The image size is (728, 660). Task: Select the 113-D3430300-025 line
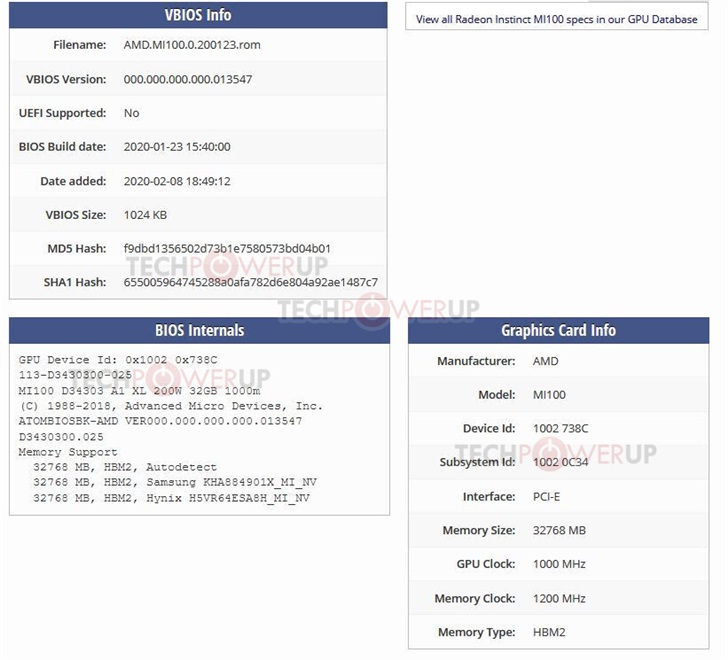coord(75,375)
